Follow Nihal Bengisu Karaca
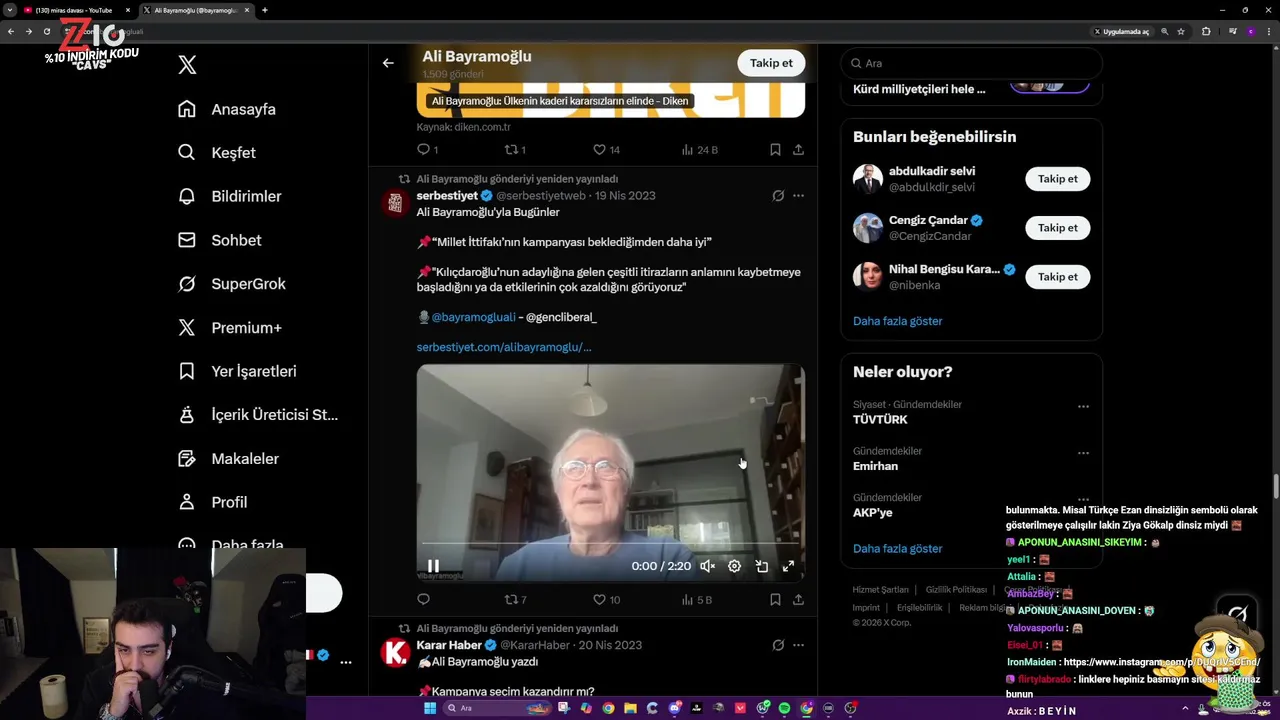The height and width of the screenshot is (720, 1280). (1057, 277)
